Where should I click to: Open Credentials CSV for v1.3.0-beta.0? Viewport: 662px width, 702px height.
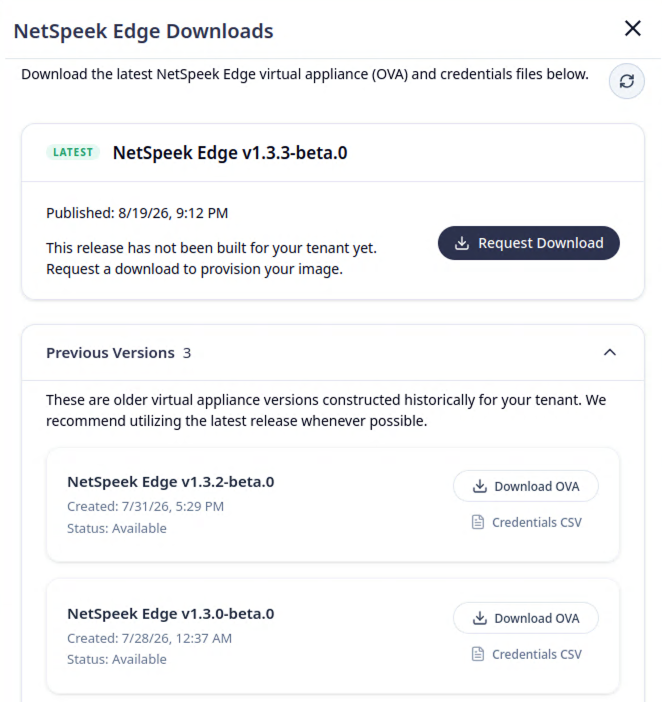[527, 654]
